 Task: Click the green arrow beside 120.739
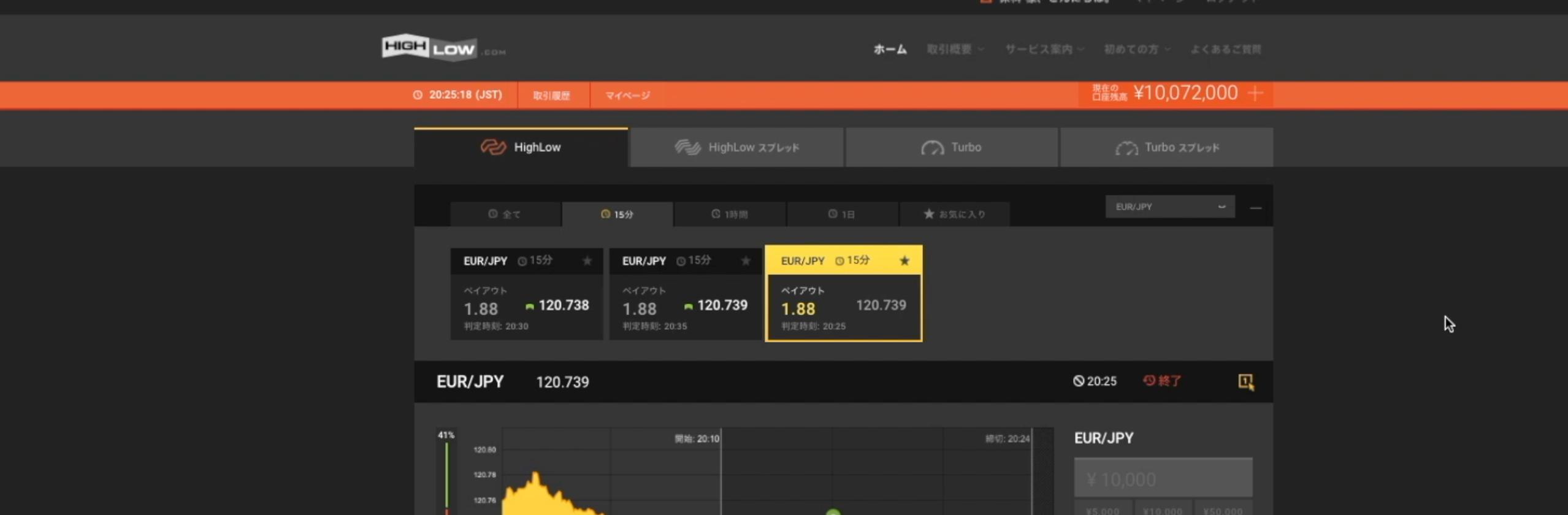(689, 306)
